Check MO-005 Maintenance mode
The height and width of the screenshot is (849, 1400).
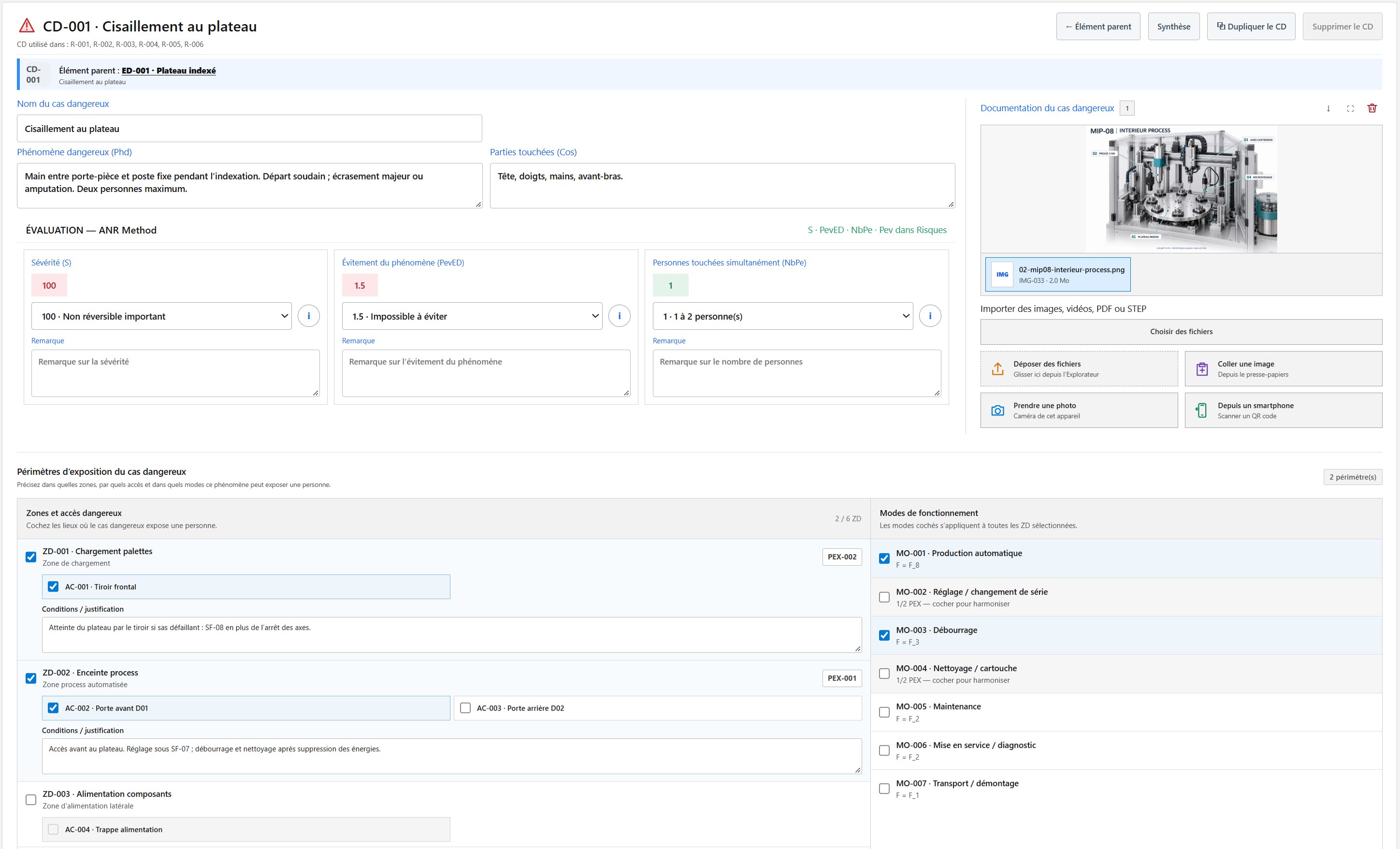click(884, 712)
